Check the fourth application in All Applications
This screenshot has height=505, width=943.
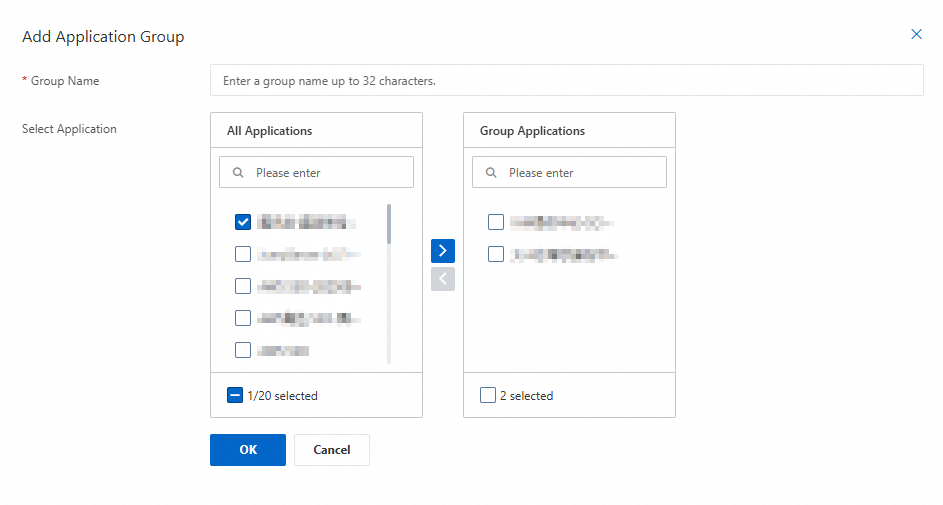pyautogui.click(x=243, y=318)
